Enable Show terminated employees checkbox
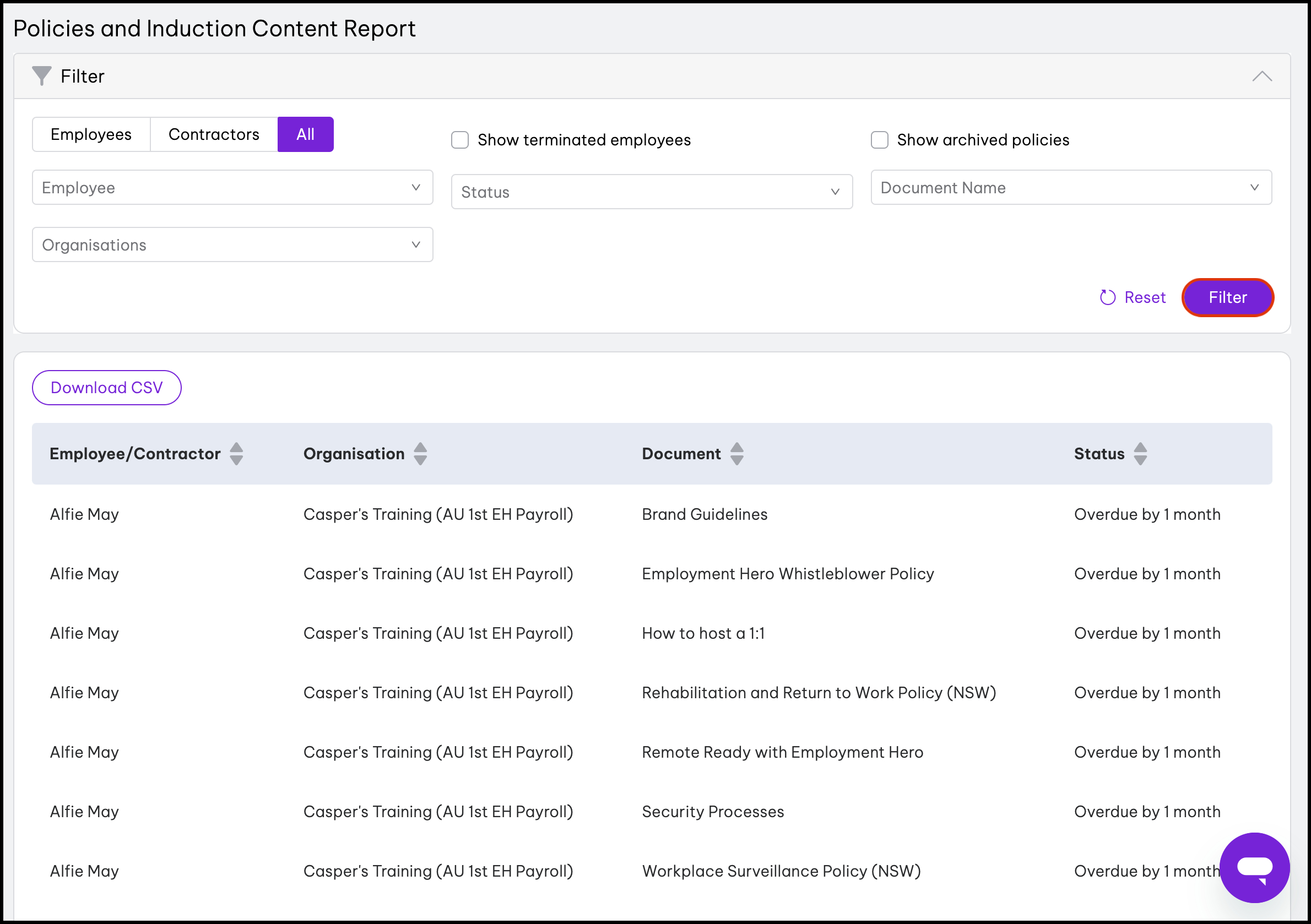Viewport: 1311px width, 924px height. (x=460, y=140)
